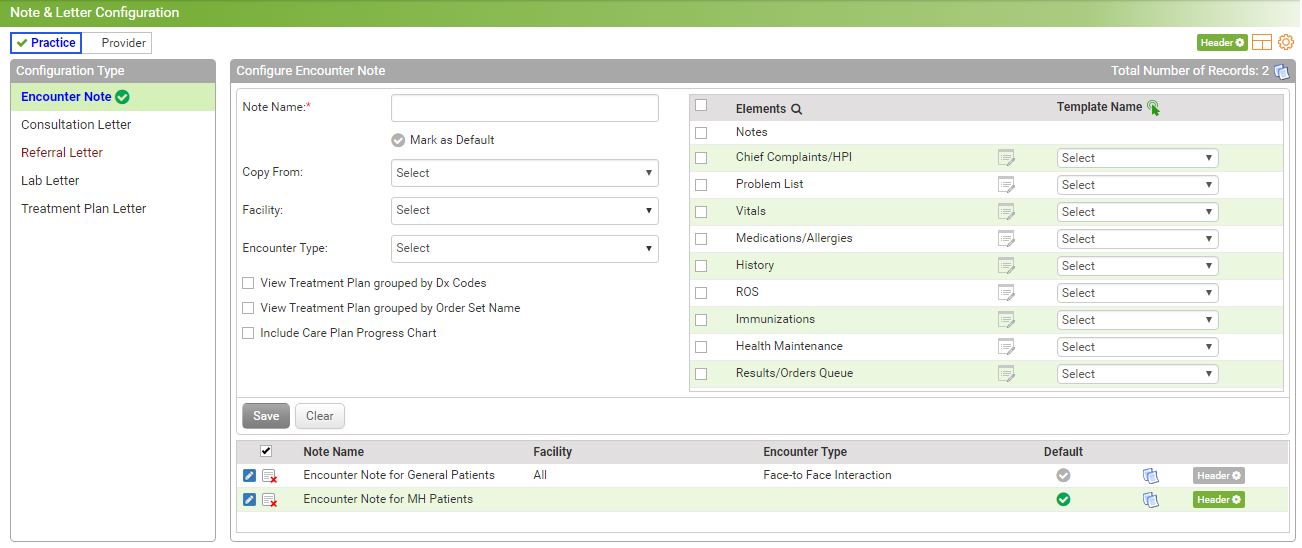This screenshot has width=1302, height=548.
Task: Open template dropdown for Immunizations
Action: [1138, 320]
